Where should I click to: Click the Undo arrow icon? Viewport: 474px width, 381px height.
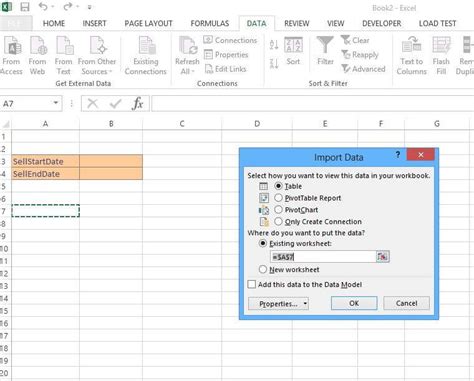43,7
